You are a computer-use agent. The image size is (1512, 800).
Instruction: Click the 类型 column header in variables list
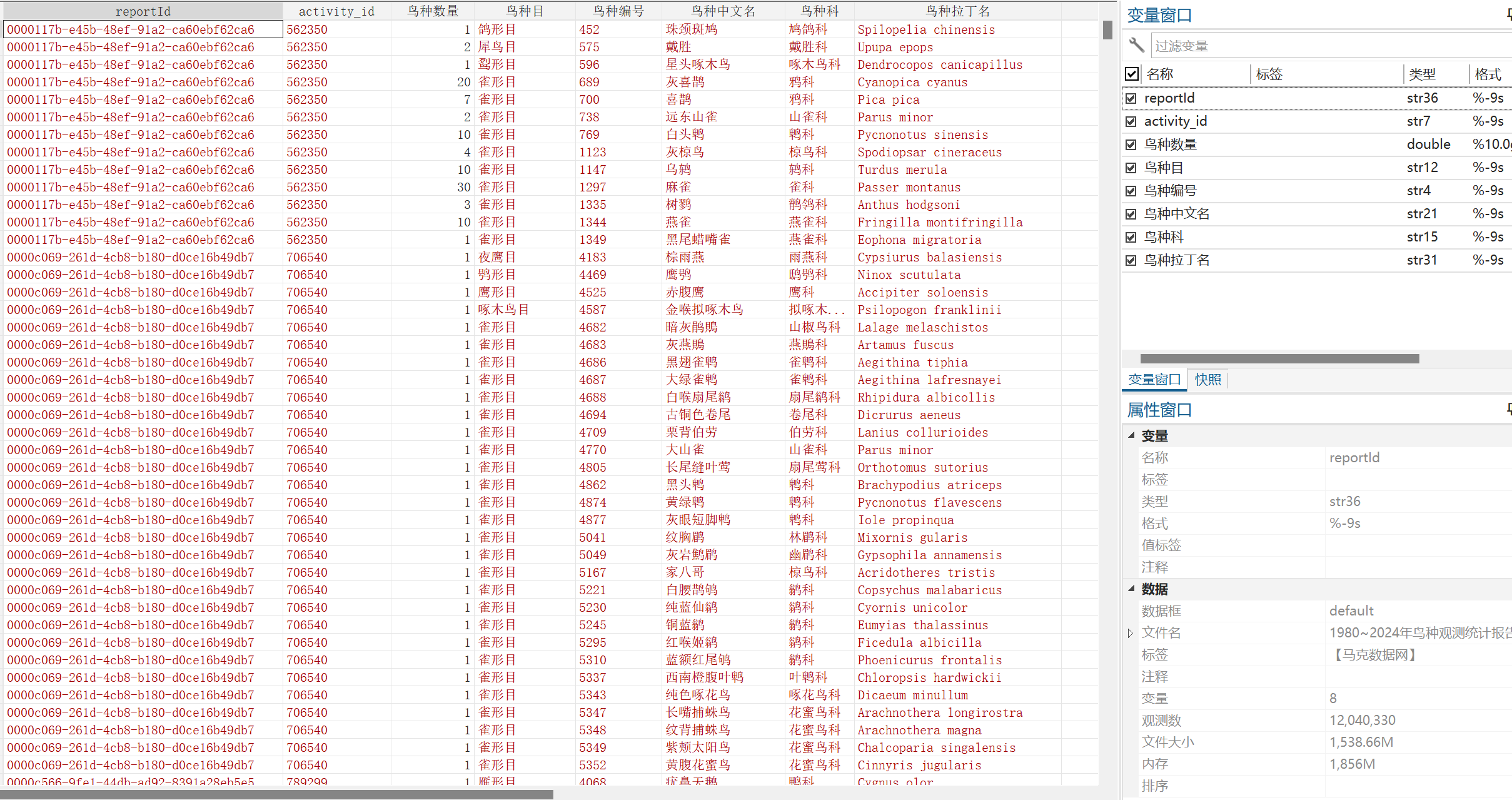(x=1422, y=74)
